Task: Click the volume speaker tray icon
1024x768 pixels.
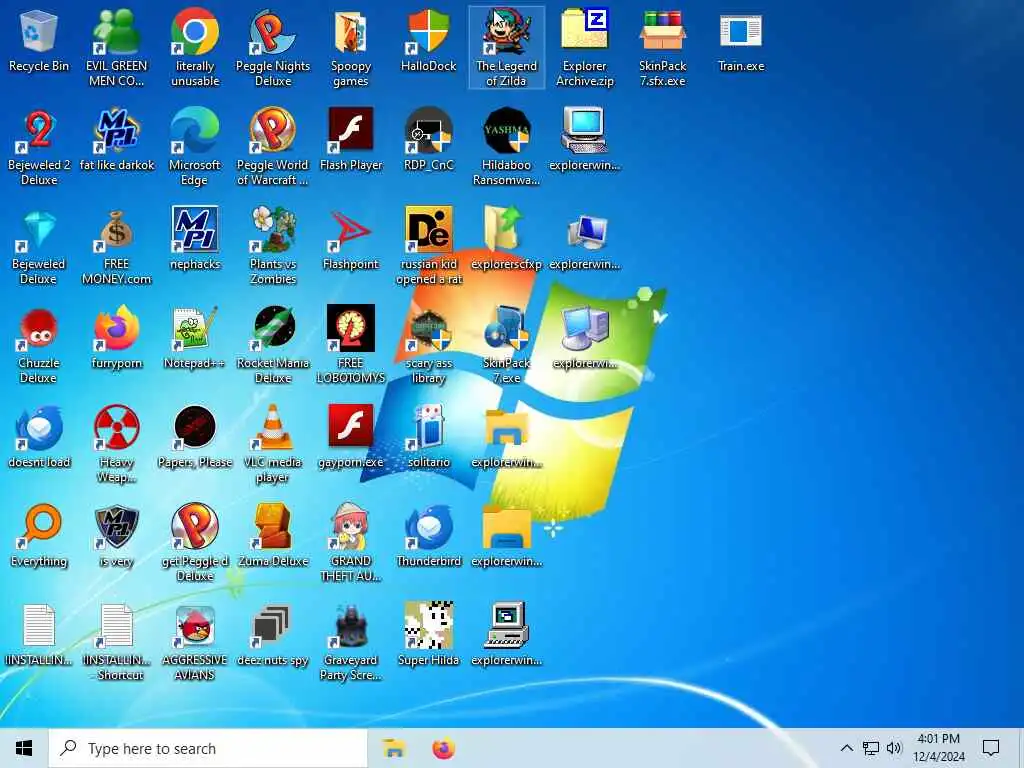Action: (x=894, y=748)
